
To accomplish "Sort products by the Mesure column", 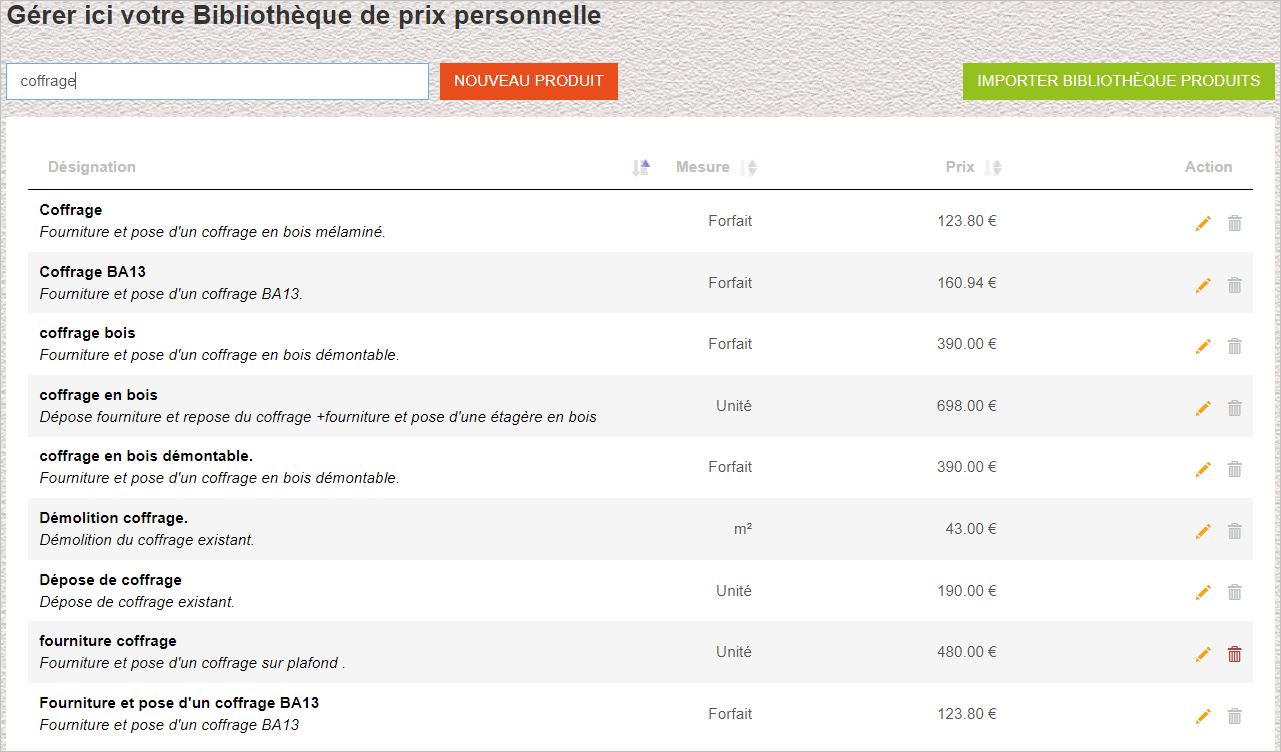I will click(748, 167).
